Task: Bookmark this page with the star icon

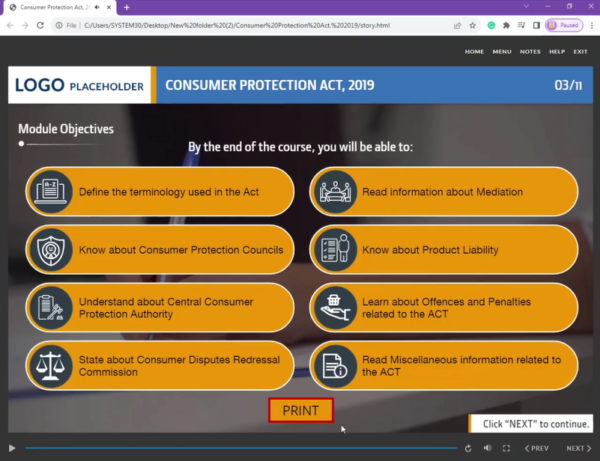Action: coord(474,25)
